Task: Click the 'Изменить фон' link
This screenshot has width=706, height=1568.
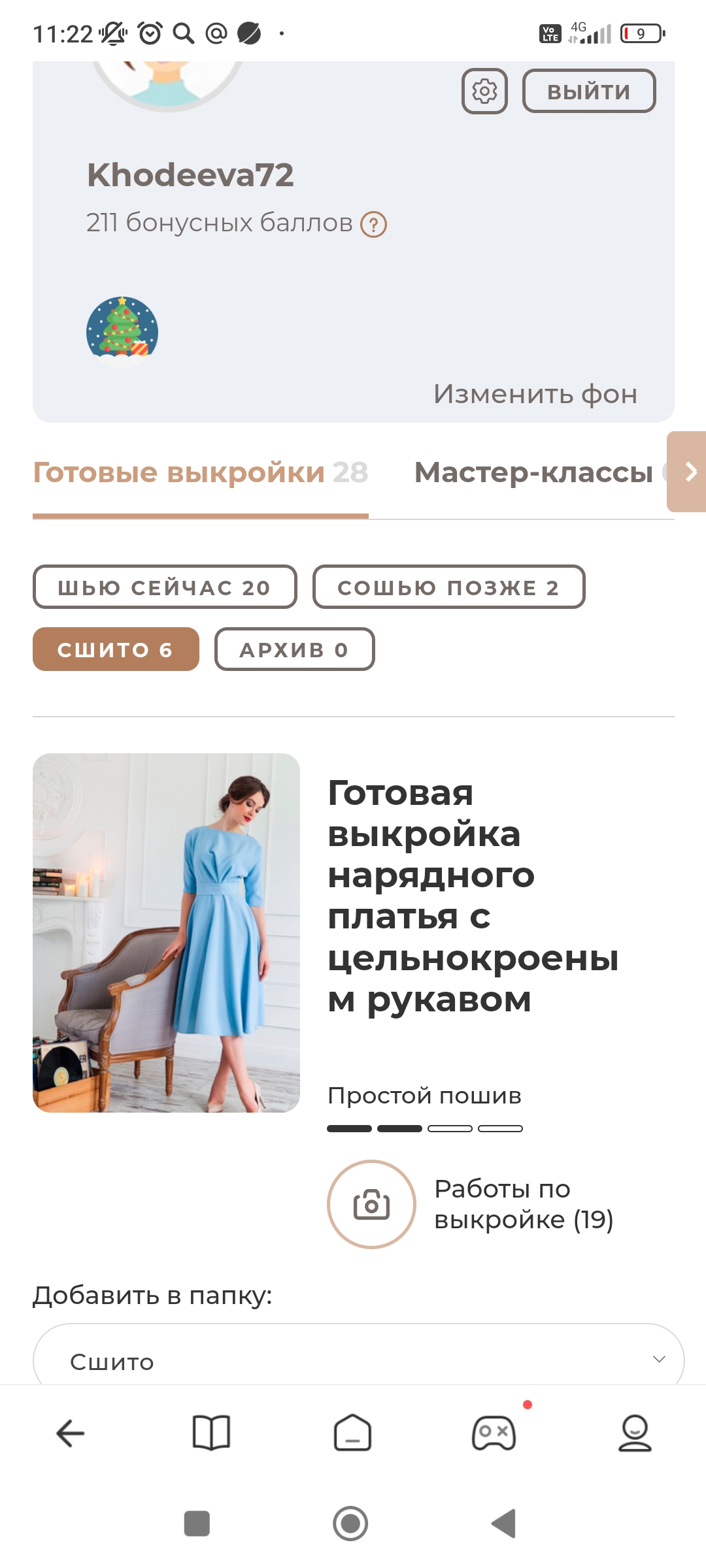Action: (535, 394)
